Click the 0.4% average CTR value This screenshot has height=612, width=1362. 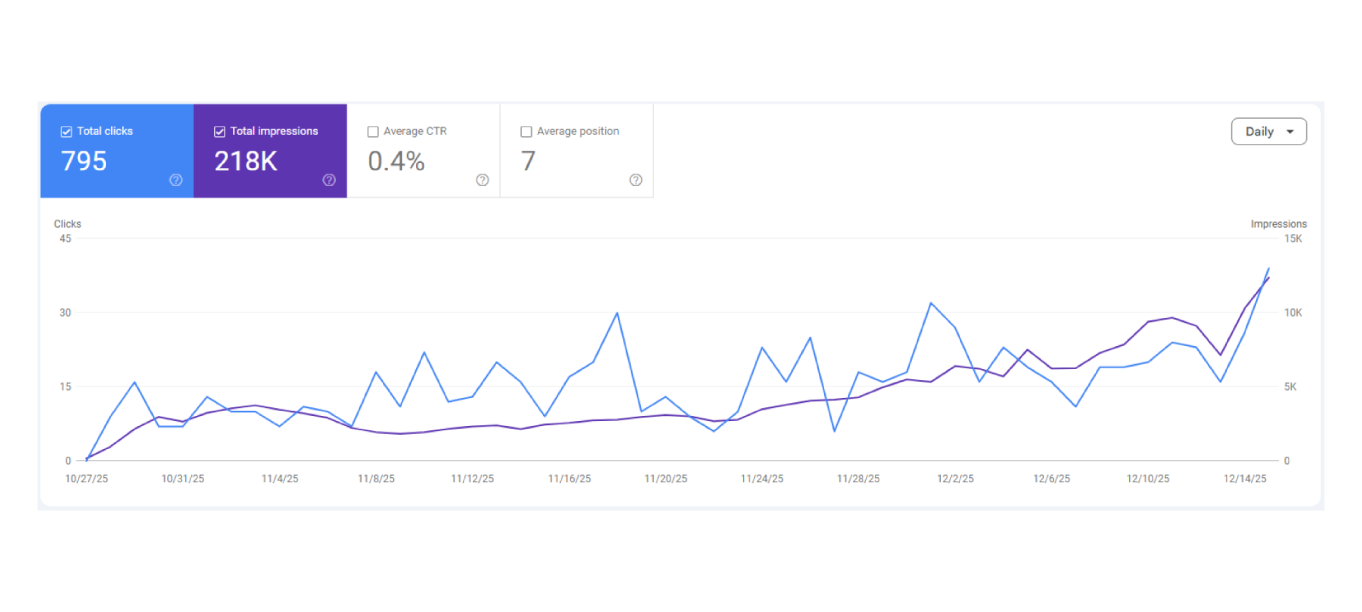pos(396,161)
